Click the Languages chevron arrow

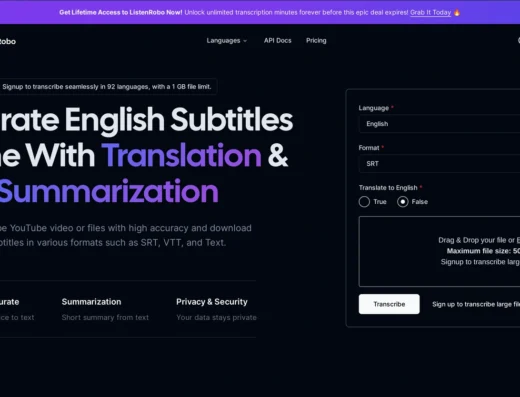coord(245,41)
